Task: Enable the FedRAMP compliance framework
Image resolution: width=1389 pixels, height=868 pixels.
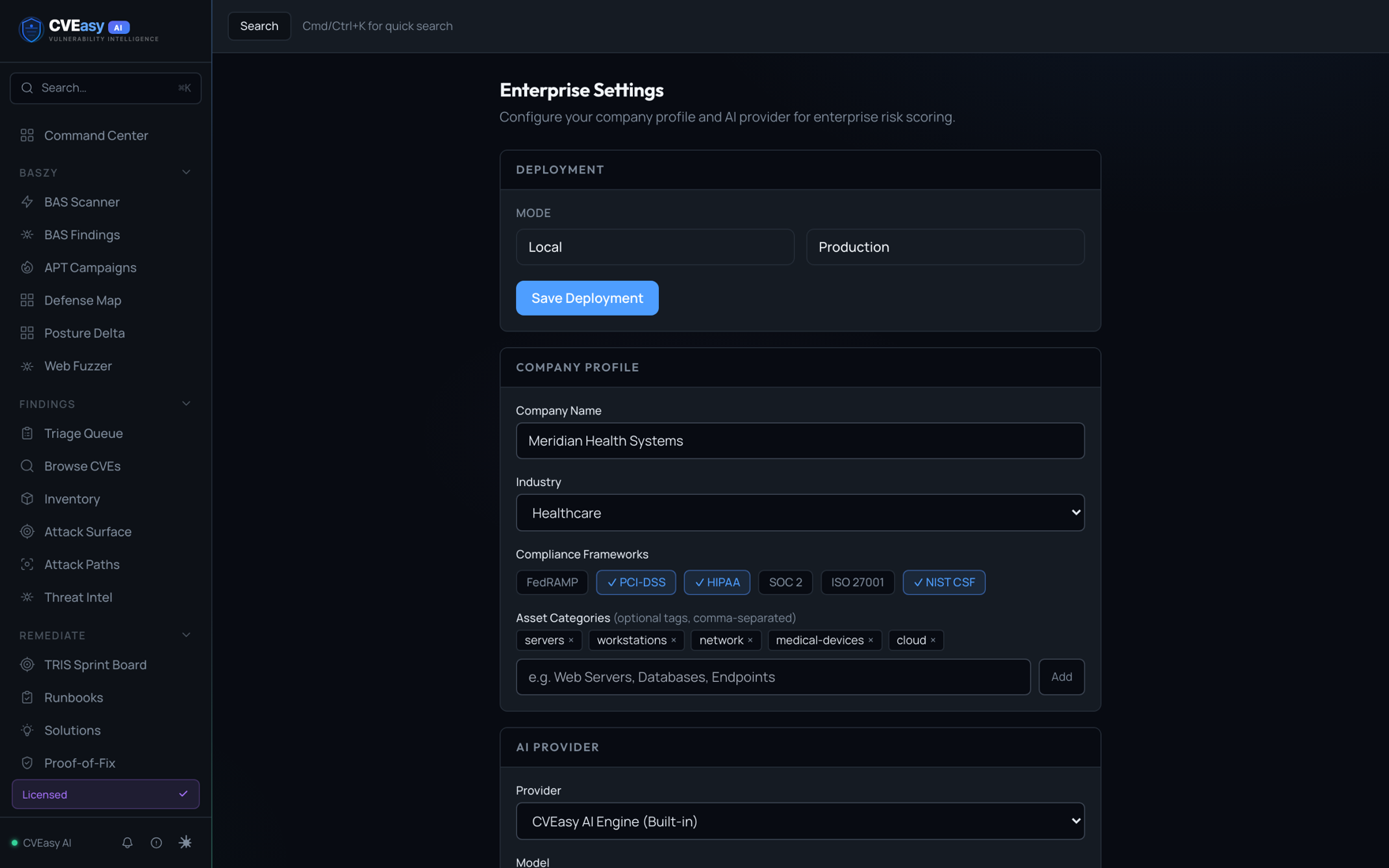Action: 552,582
